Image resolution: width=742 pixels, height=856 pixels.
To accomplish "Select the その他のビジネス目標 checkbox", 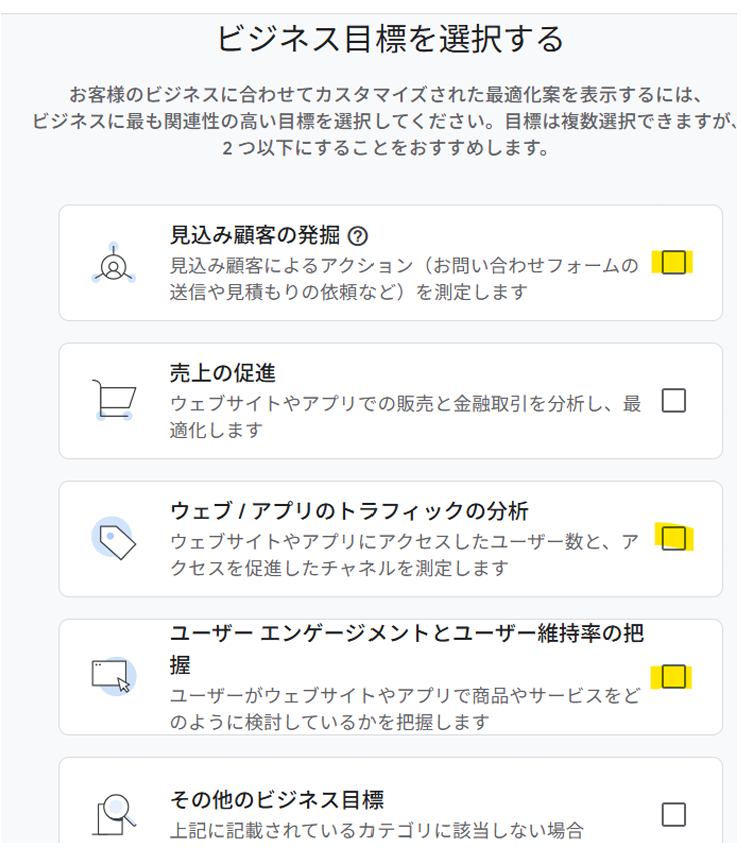I will 674,814.
